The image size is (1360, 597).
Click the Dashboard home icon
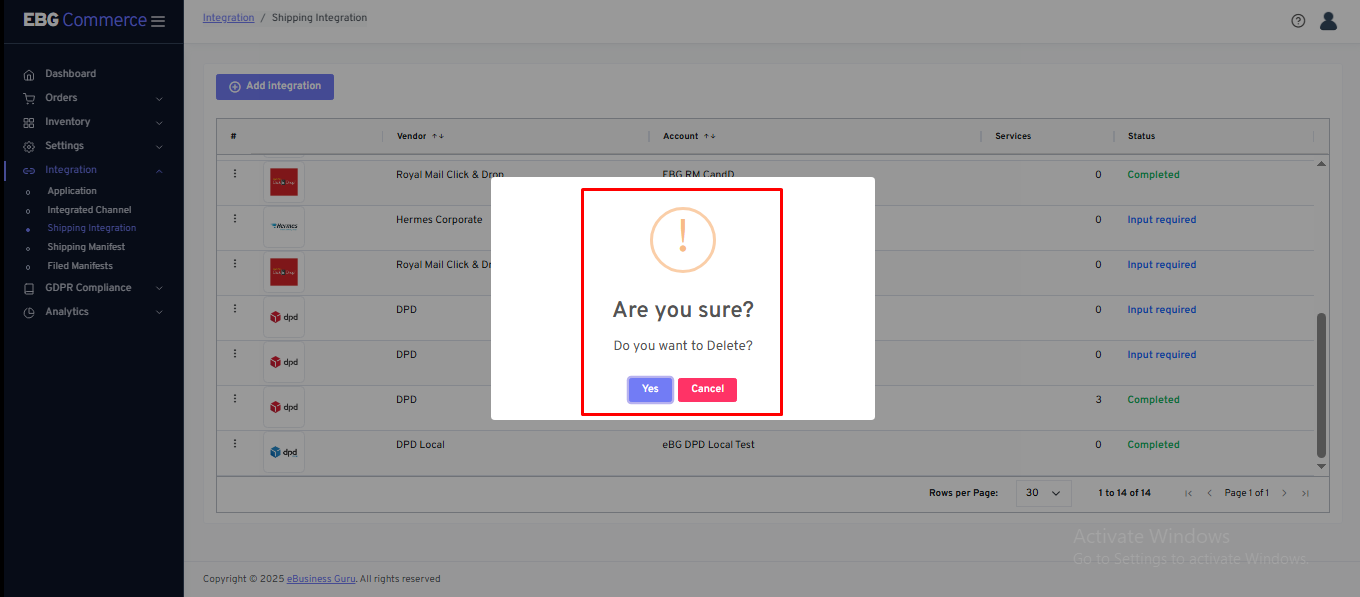[29, 74]
